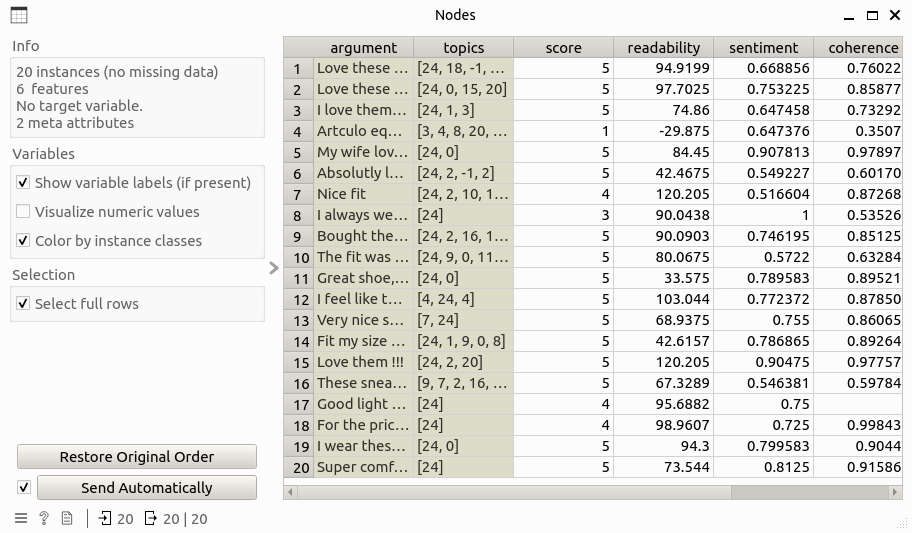
Task: Click the Restore Original Order button
Action: pyautogui.click(x=137, y=457)
